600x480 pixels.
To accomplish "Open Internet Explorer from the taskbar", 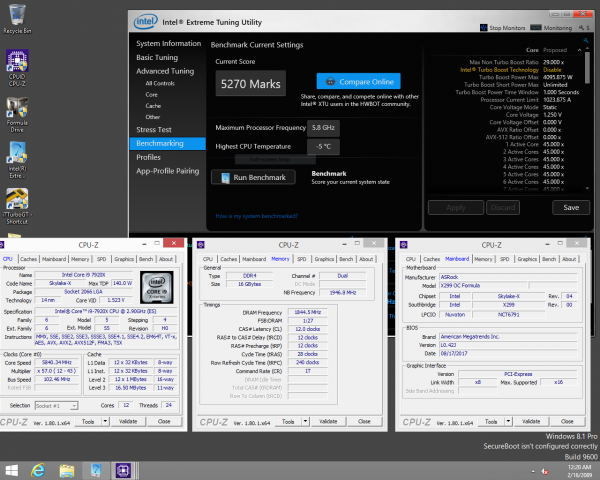I will [38, 470].
